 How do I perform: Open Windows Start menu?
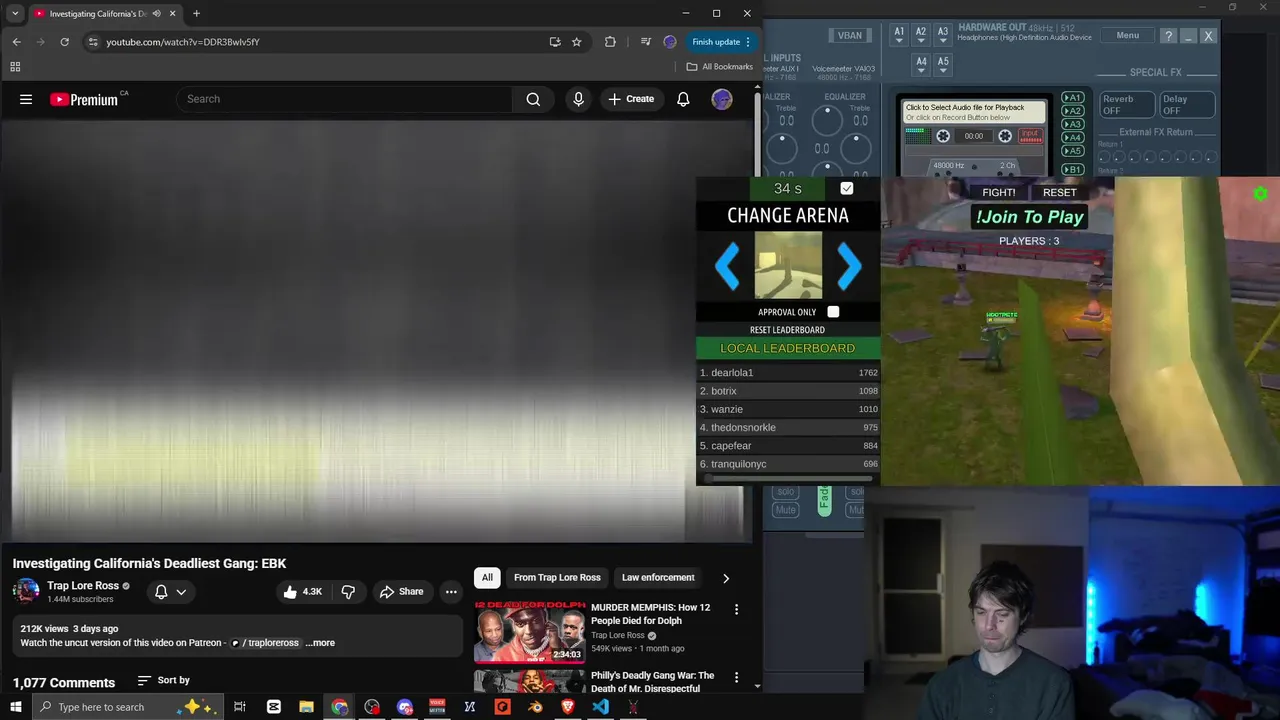[x=15, y=707]
